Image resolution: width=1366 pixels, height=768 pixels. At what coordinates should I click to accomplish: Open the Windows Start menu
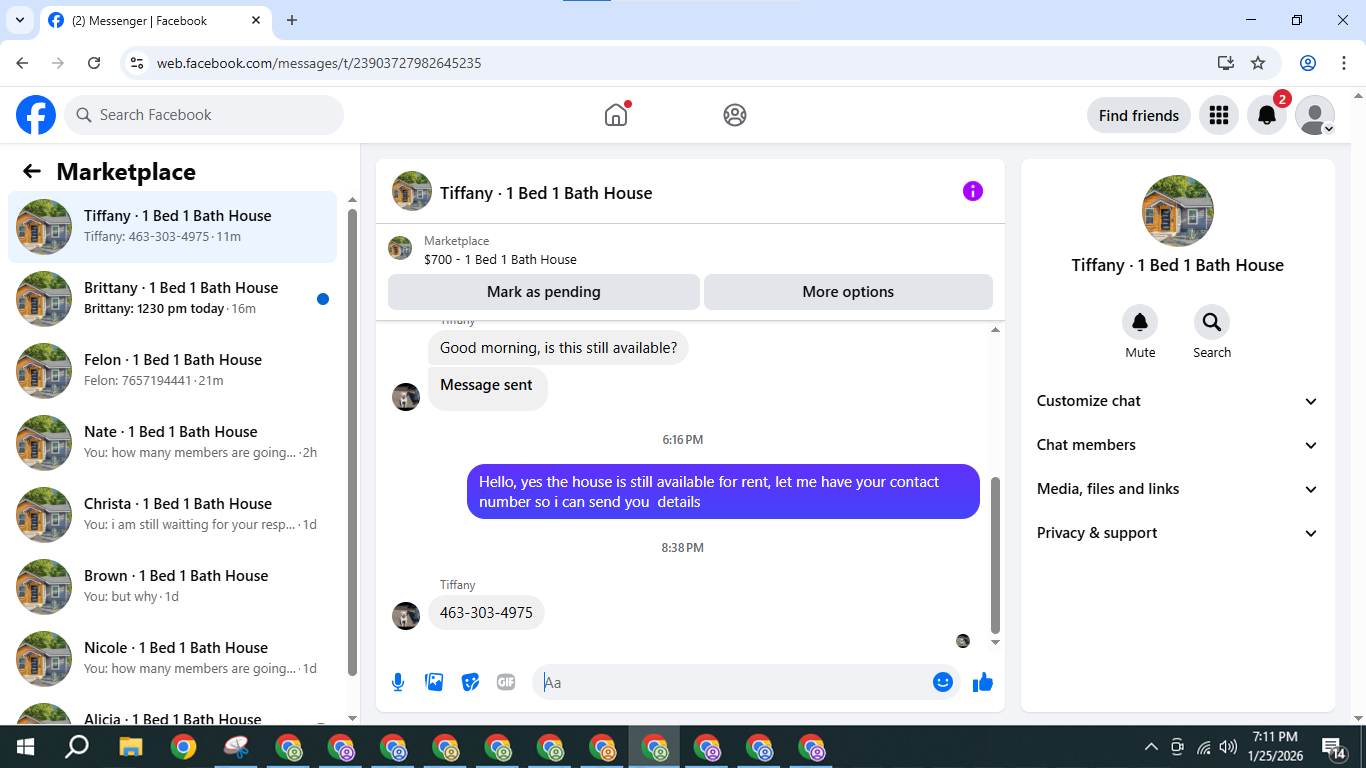tap(25, 747)
